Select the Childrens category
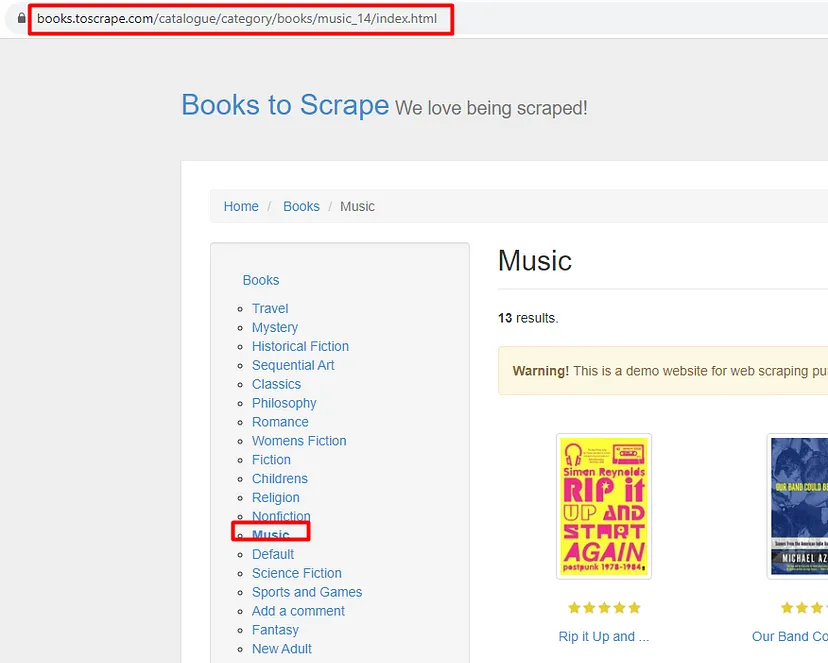The width and height of the screenshot is (828, 663). [280, 479]
